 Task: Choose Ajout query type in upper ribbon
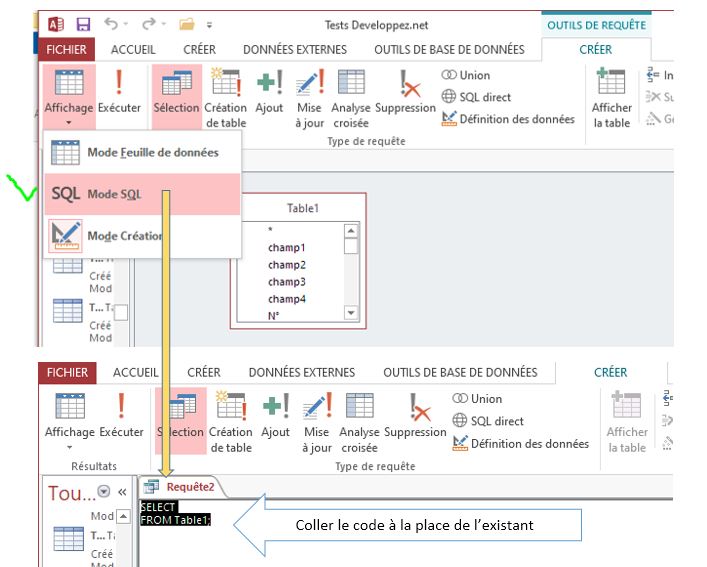(269, 91)
